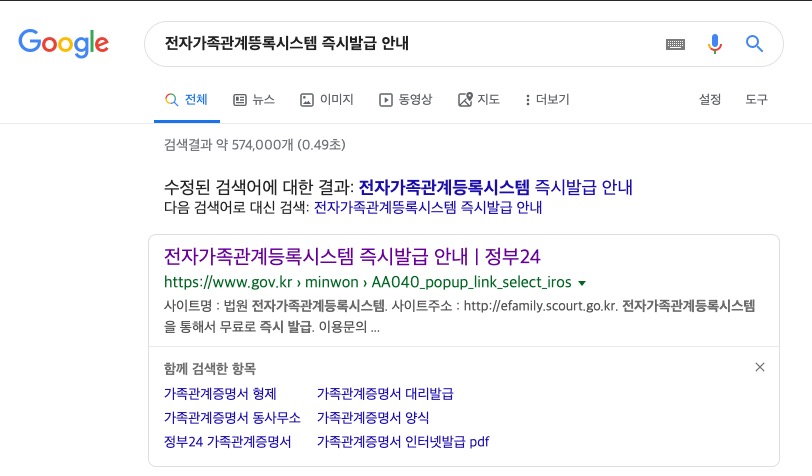Open 도구 search tools
Screen dimensions: 812x476
756,99
